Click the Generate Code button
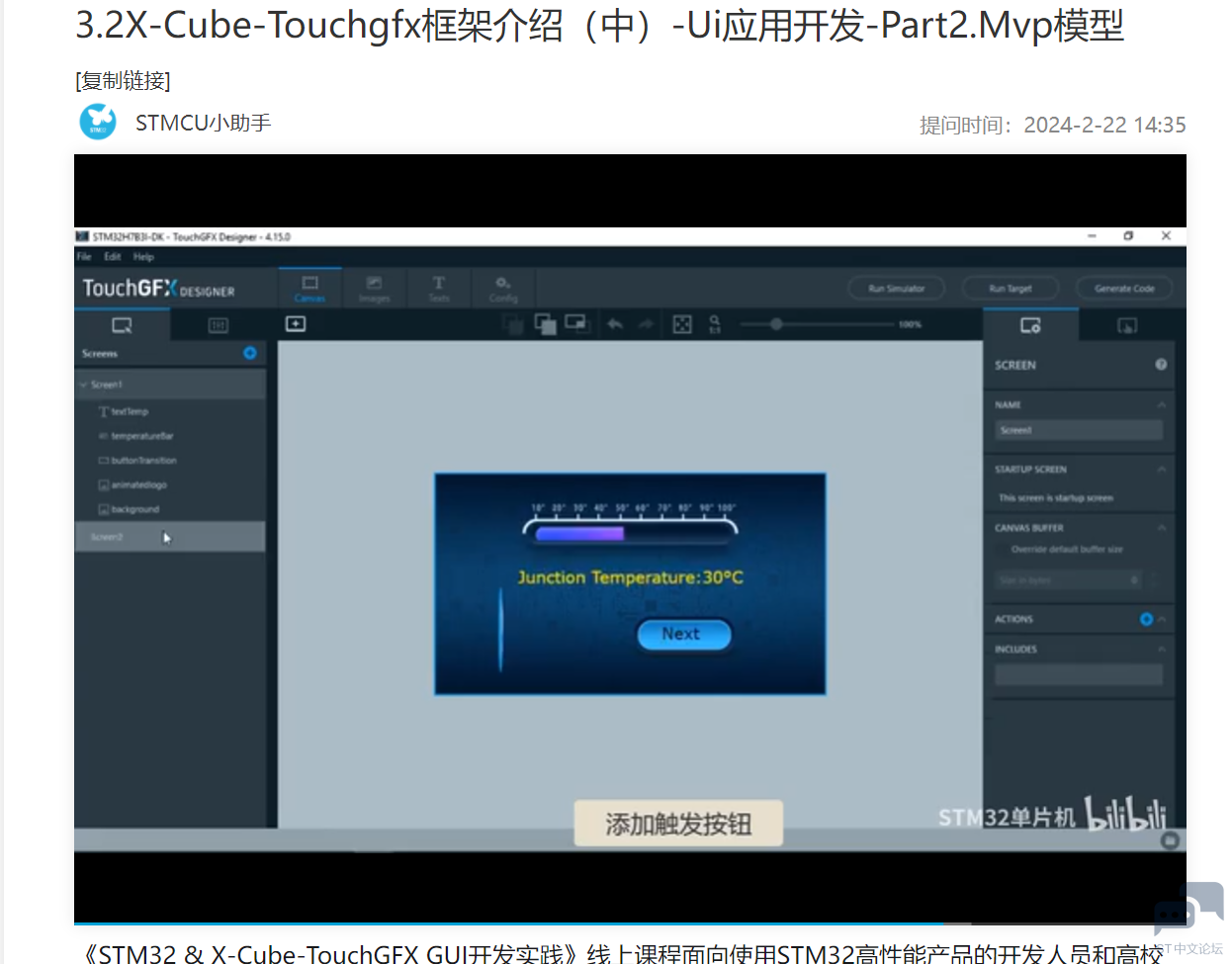The height and width of the screenshot is (964, 1232). 1124,289
